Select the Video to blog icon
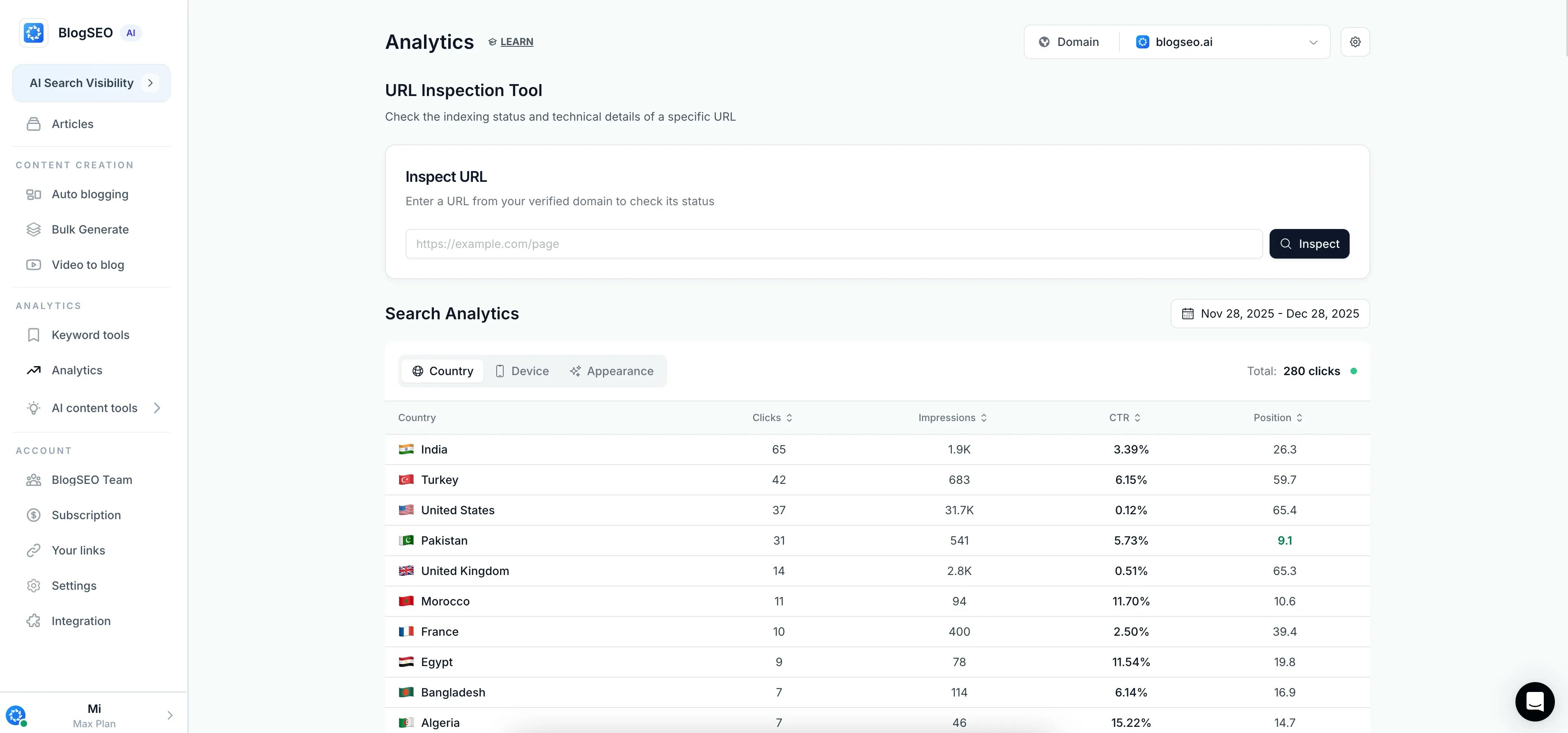This screenshot has height=733, width=1568. point(34,264)
